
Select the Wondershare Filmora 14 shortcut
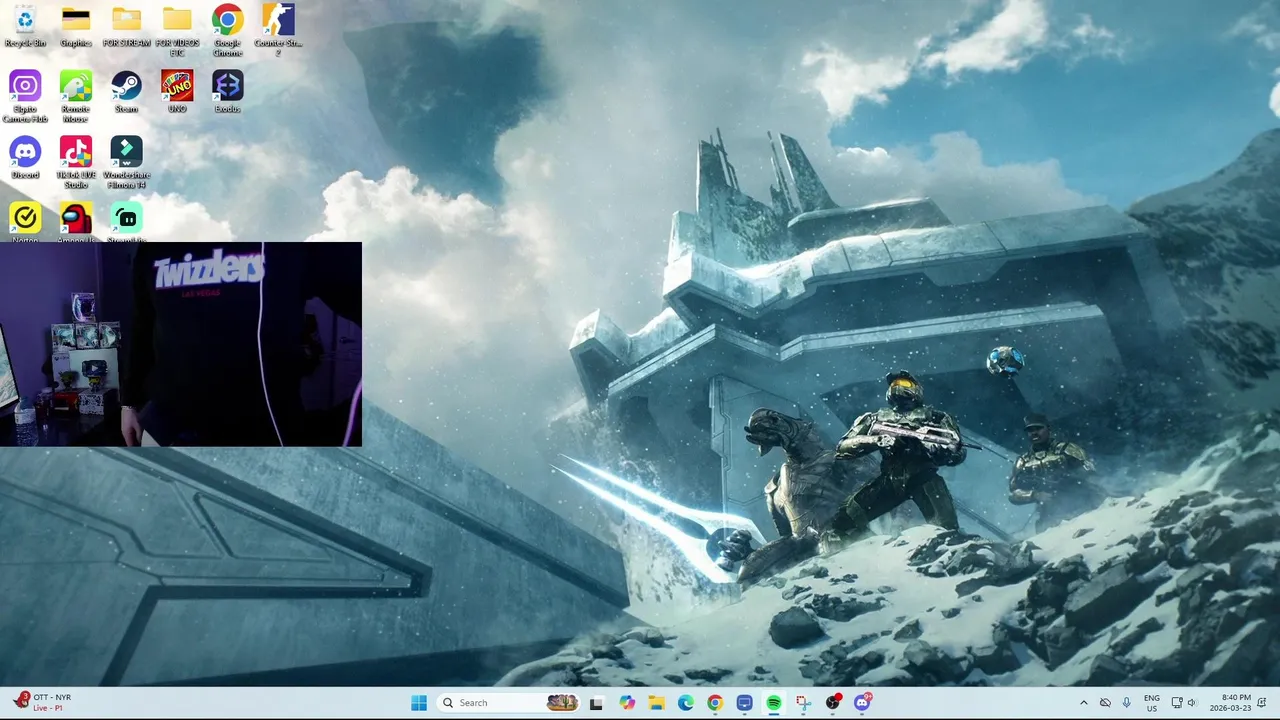pos(126,162)
